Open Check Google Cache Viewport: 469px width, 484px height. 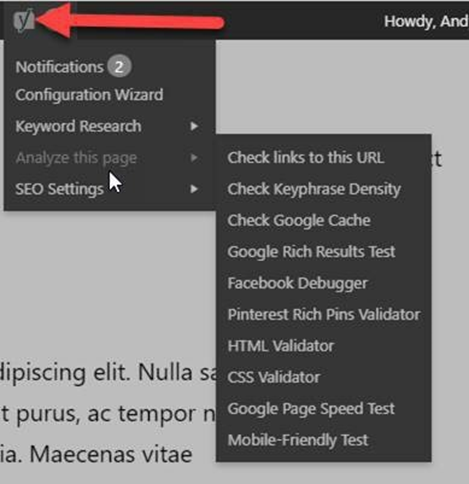point(299,220)
